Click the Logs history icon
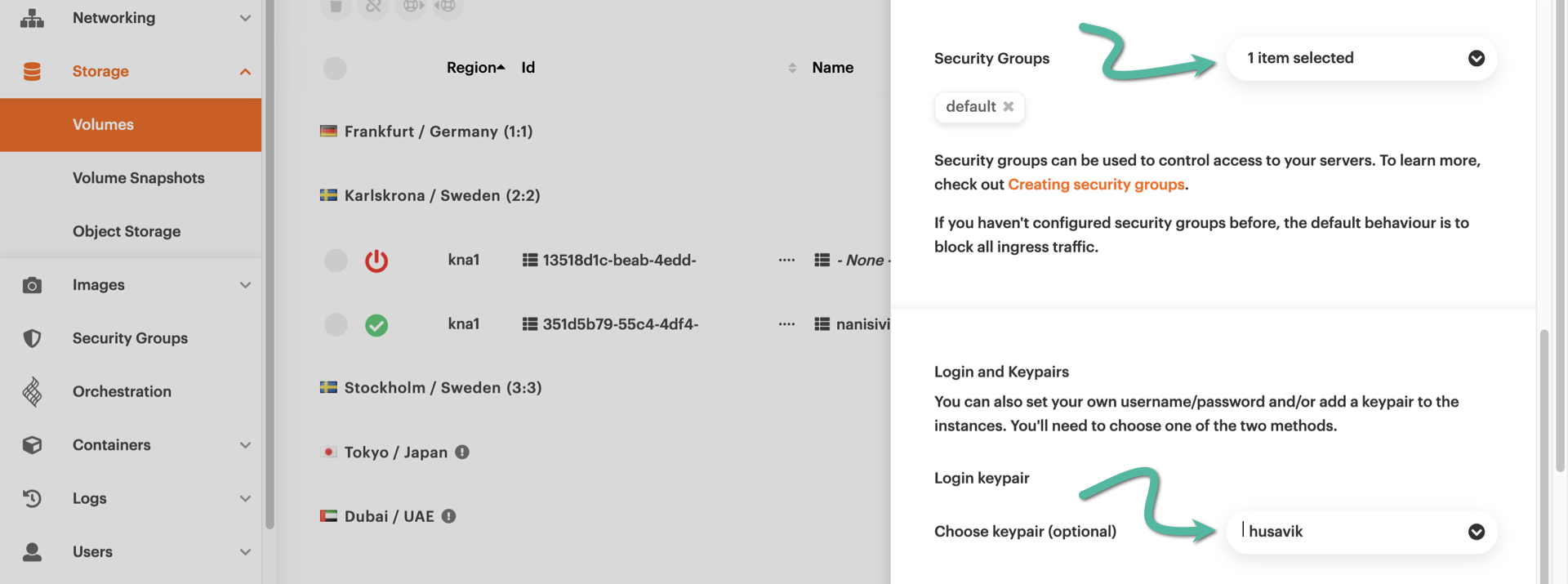1568x584 pixels. [x=31, y=498]
